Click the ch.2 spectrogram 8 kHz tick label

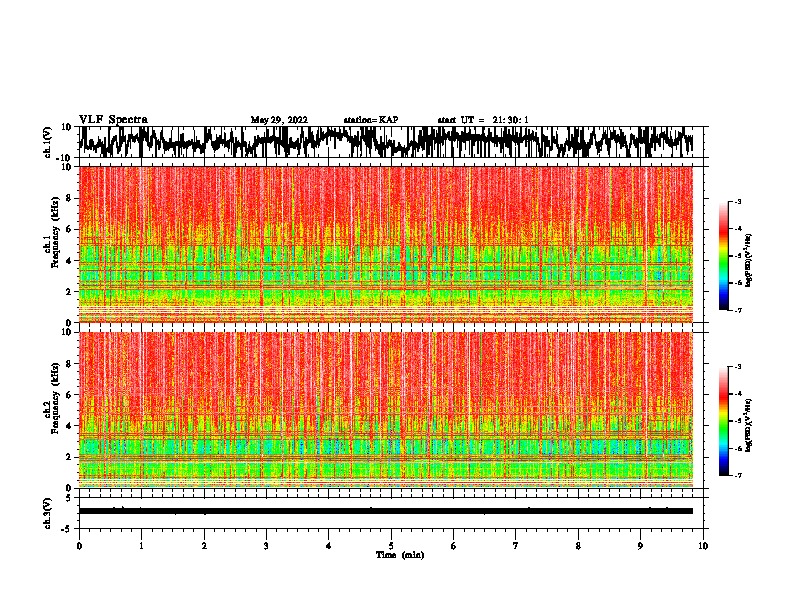70,364
